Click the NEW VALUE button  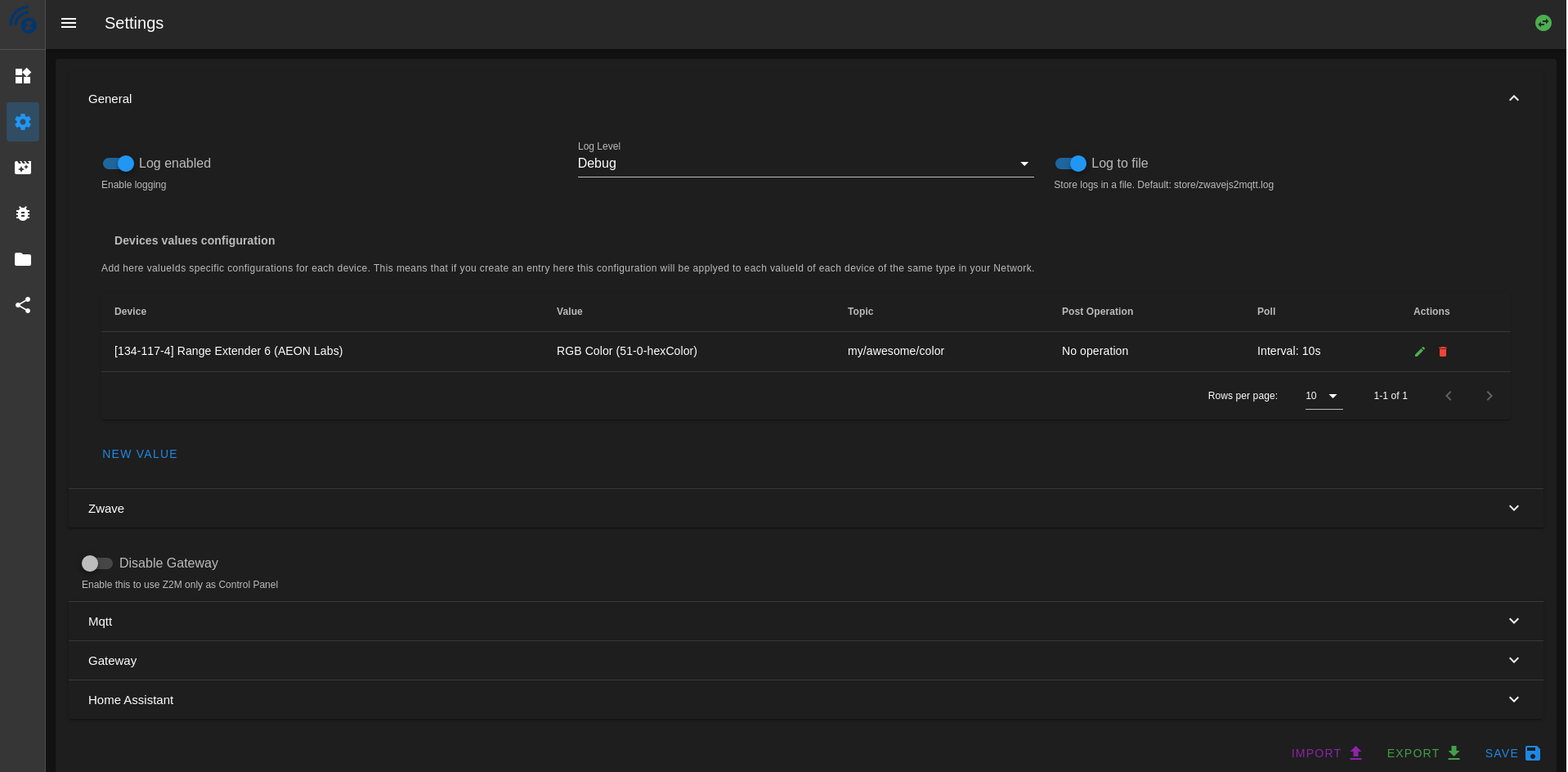coord(140,454)
